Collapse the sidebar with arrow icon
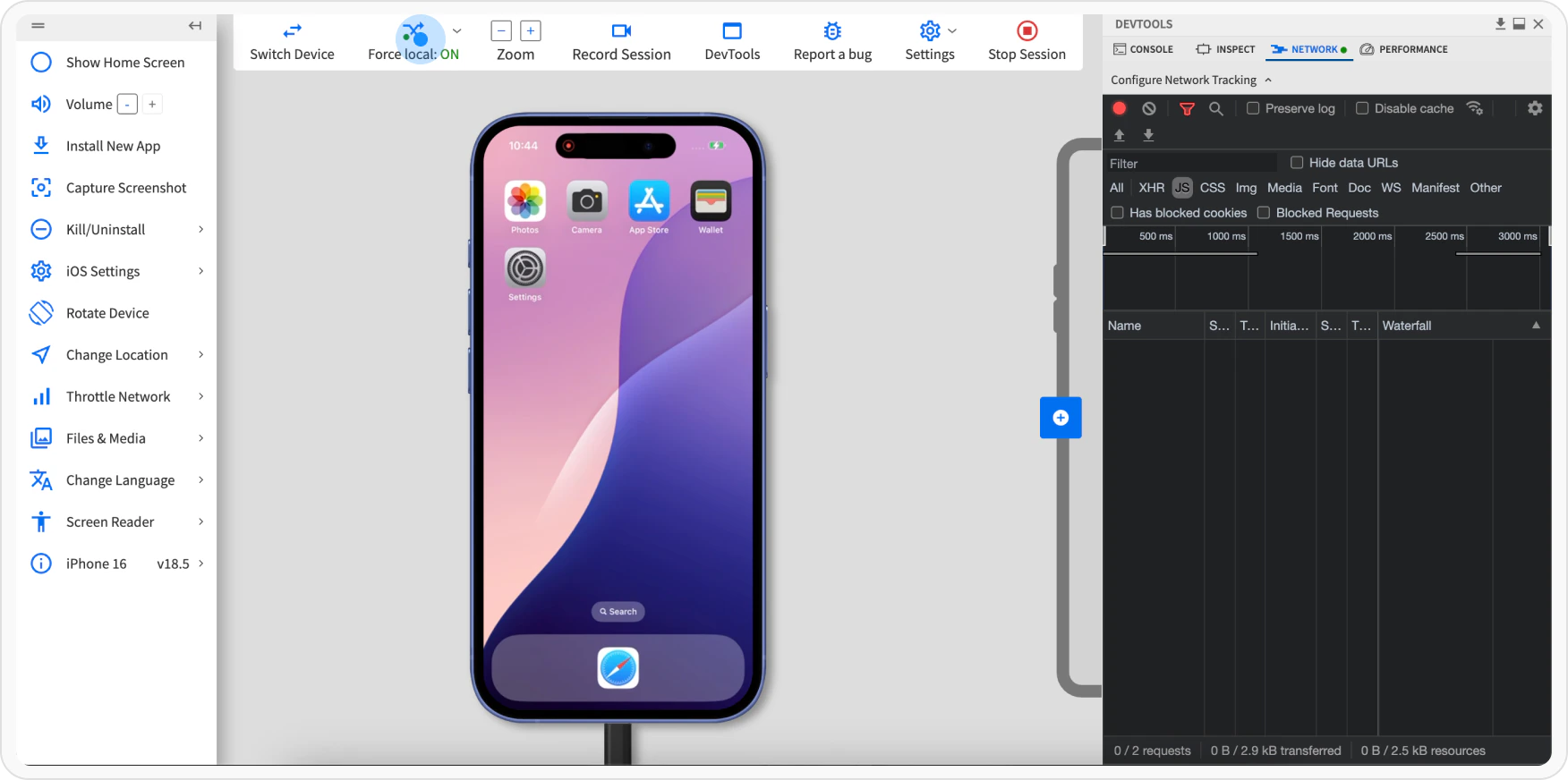 tap(195, 26)
